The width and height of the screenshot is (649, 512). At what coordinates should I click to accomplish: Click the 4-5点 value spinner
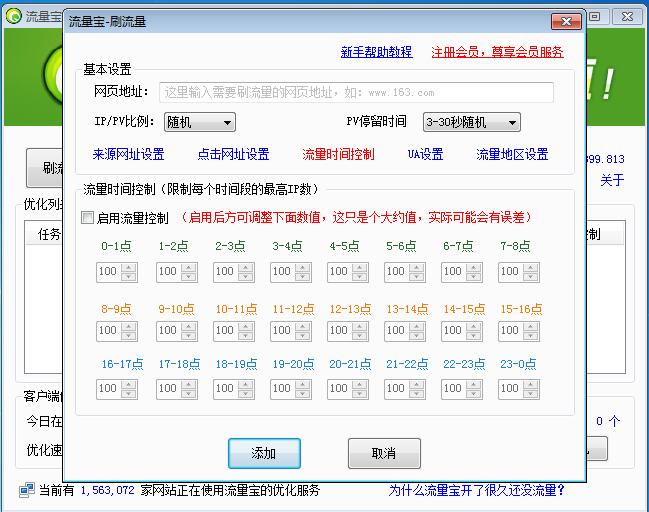coord(348,272)
